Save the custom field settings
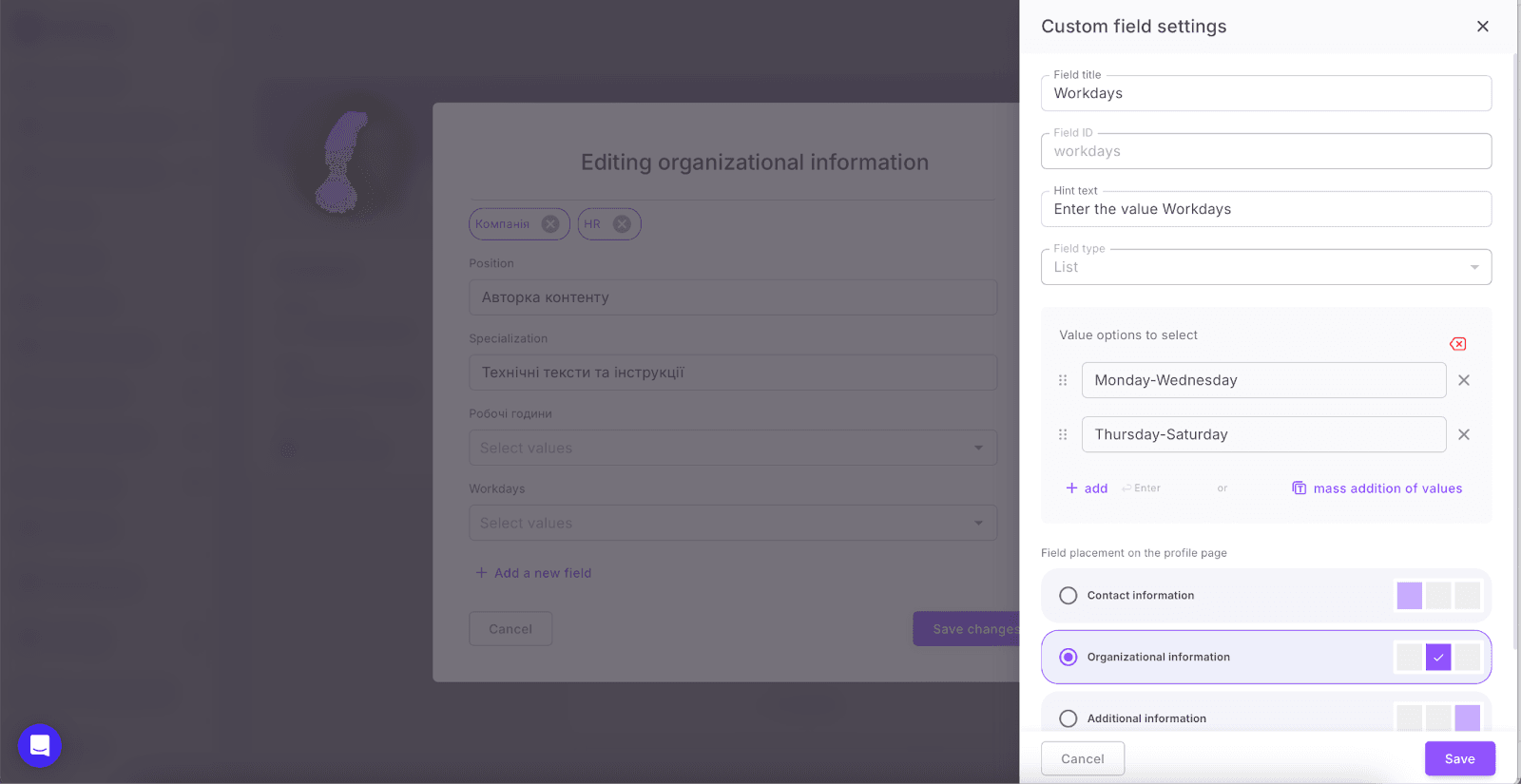The height and width of the screenshot is (784, 1521). [x=1459, y=758]
